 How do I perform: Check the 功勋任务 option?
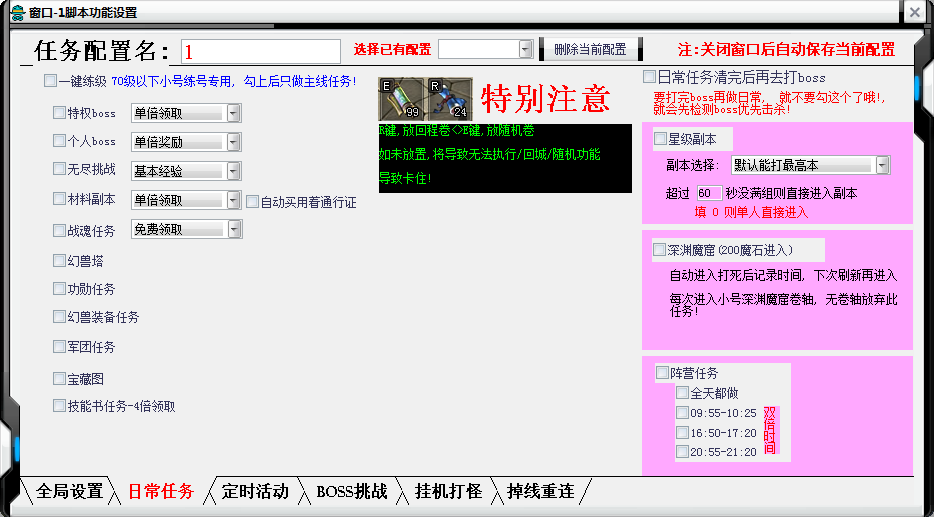(x=59, y=289)
